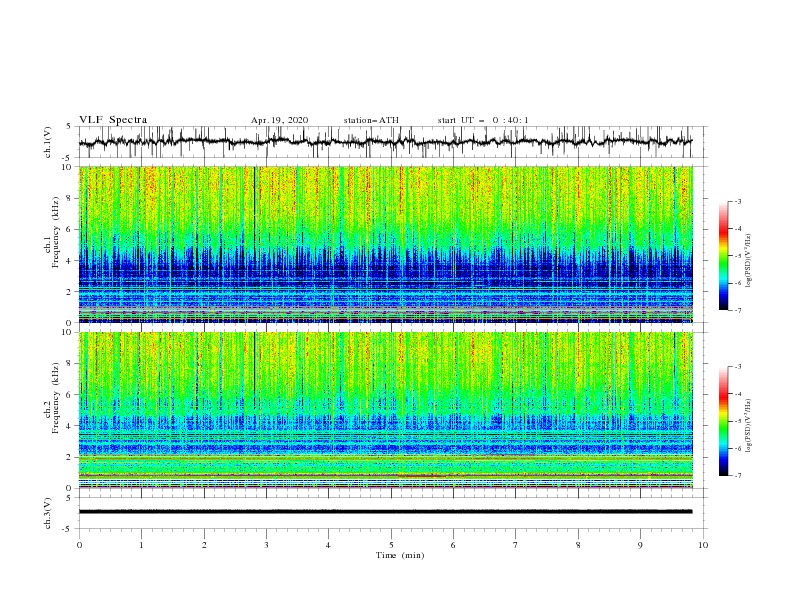Click the "station=ATH" label
792x612 pixels.
coord(371,120)
